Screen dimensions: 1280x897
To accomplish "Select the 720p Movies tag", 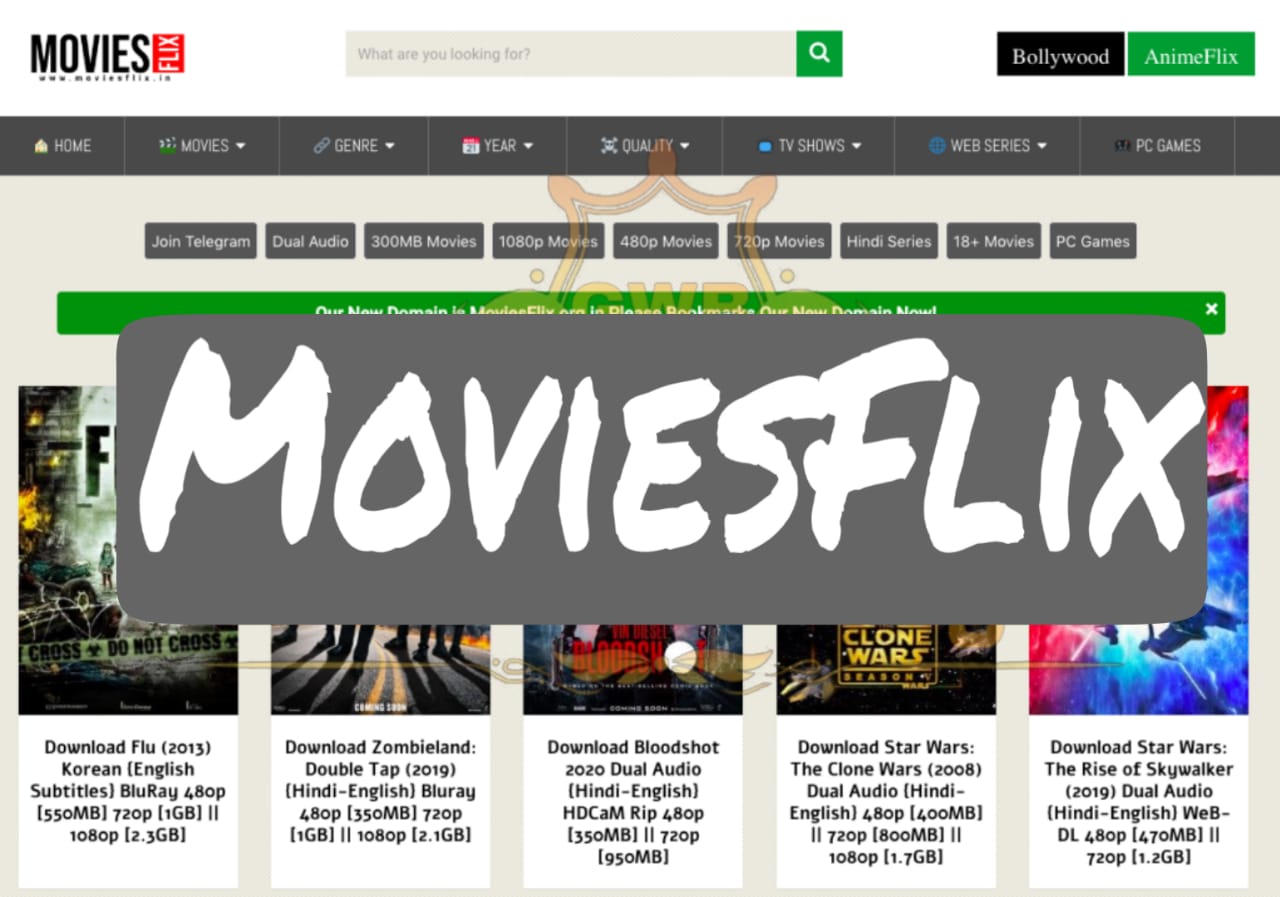I will 779,241.
